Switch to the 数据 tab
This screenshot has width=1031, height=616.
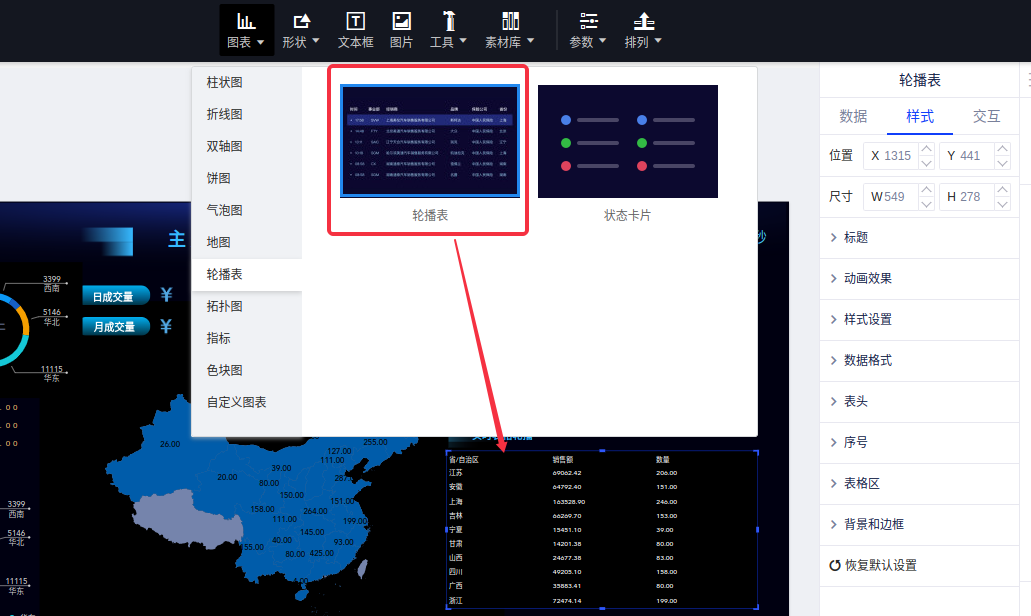[853, 116]
